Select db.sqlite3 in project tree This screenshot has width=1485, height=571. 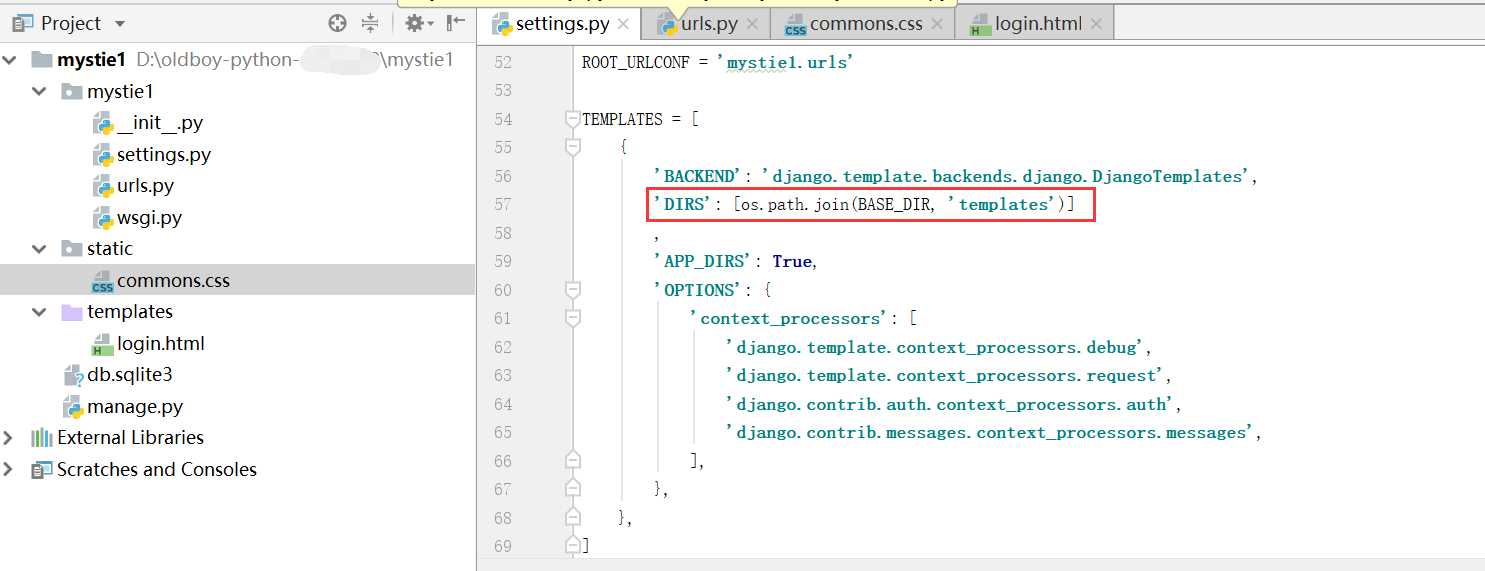point(238,375)
